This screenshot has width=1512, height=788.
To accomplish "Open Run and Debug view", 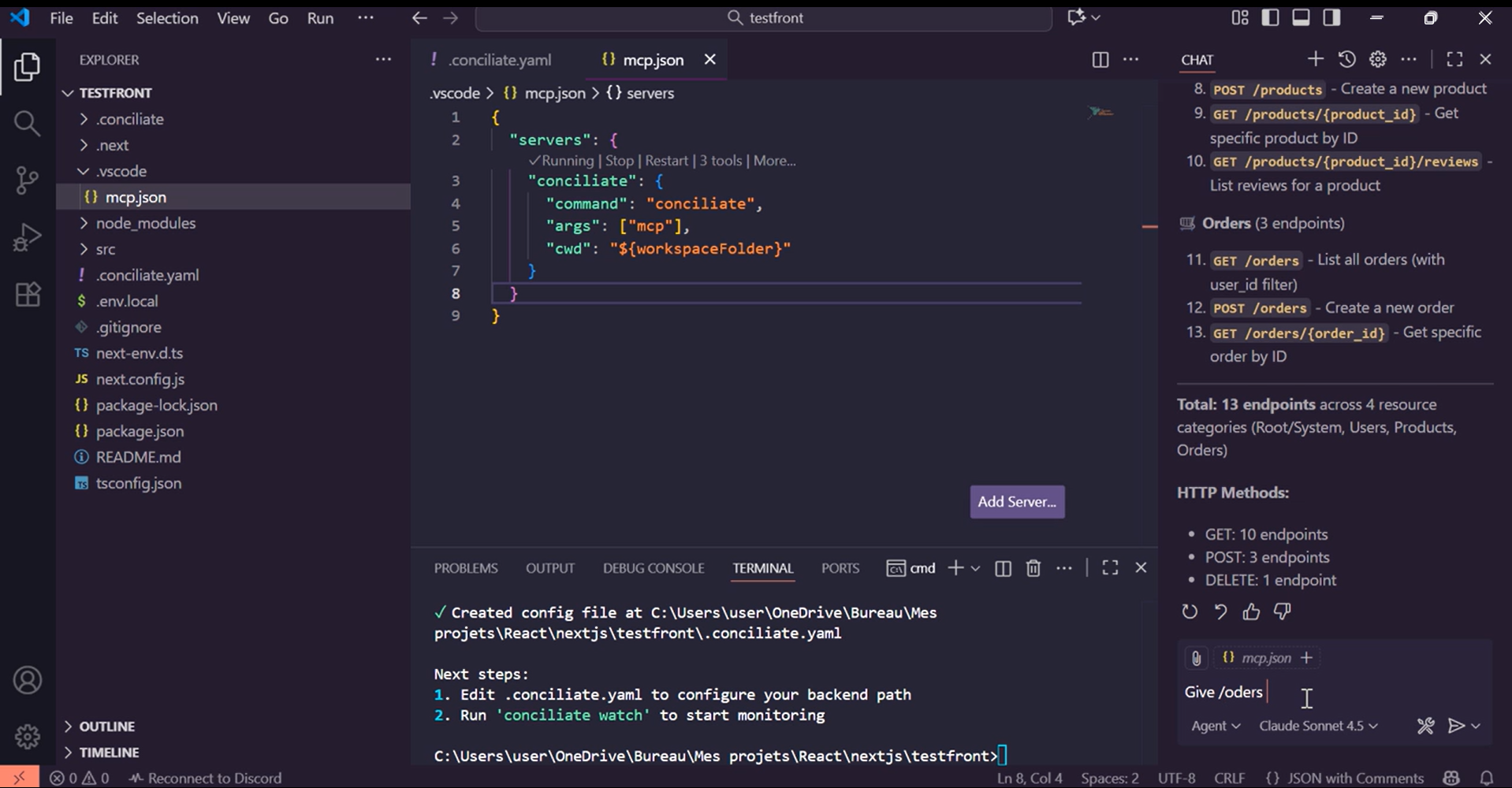I will tap(27, 237).
